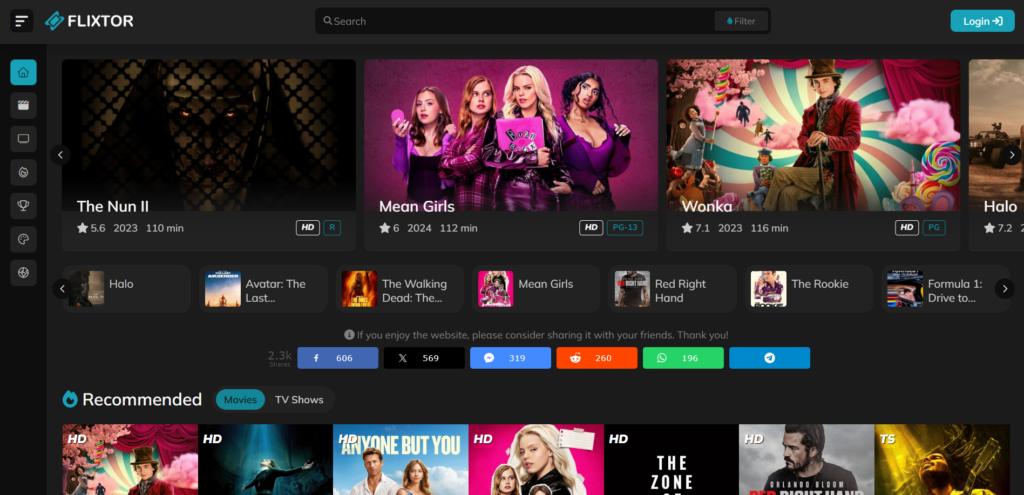Open the Mean Girls featured banner

tap(511, 155)
